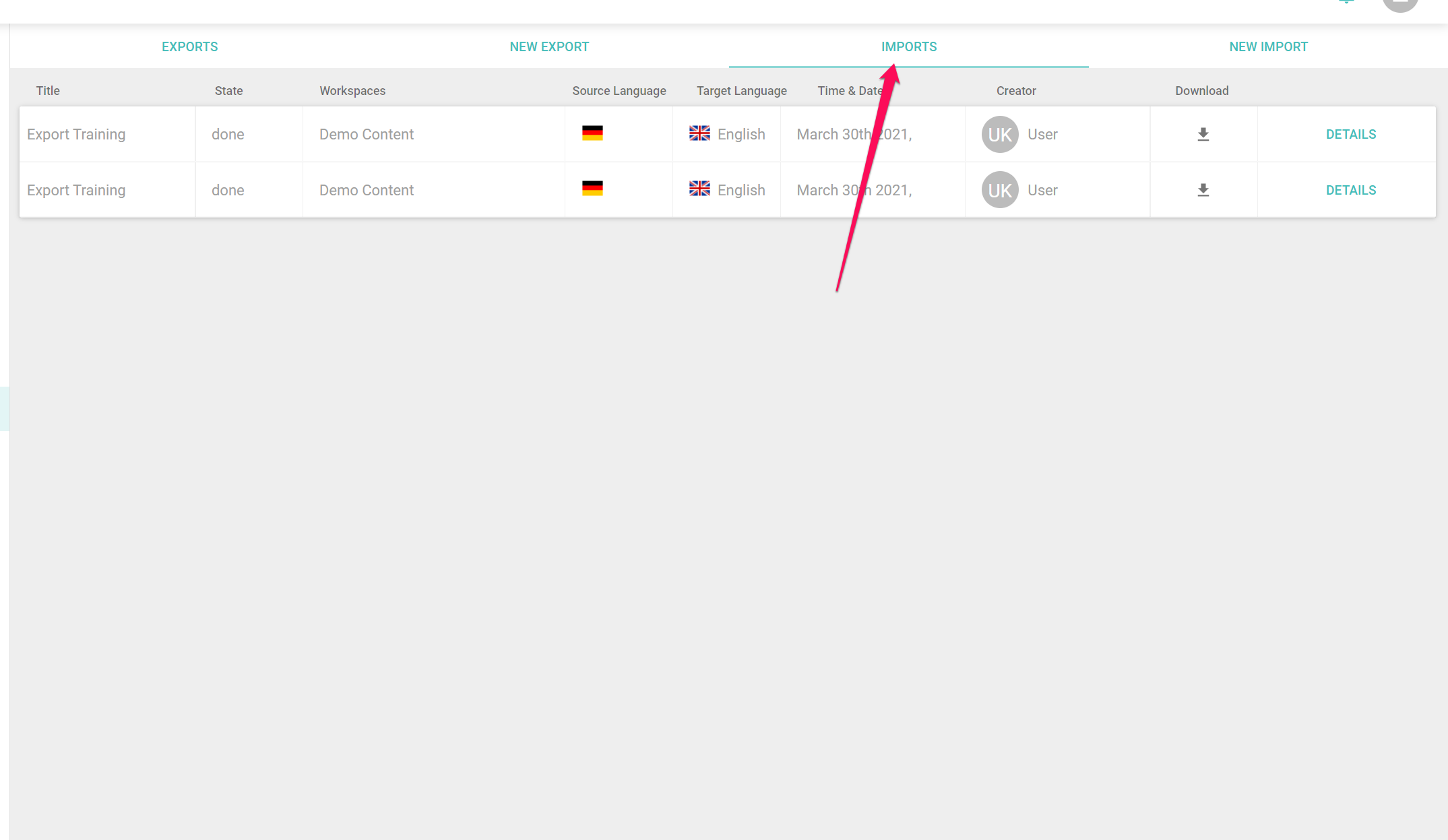Open the user profile avatar at top right
Screen dimensions: 1448x840
(1399, 3)
